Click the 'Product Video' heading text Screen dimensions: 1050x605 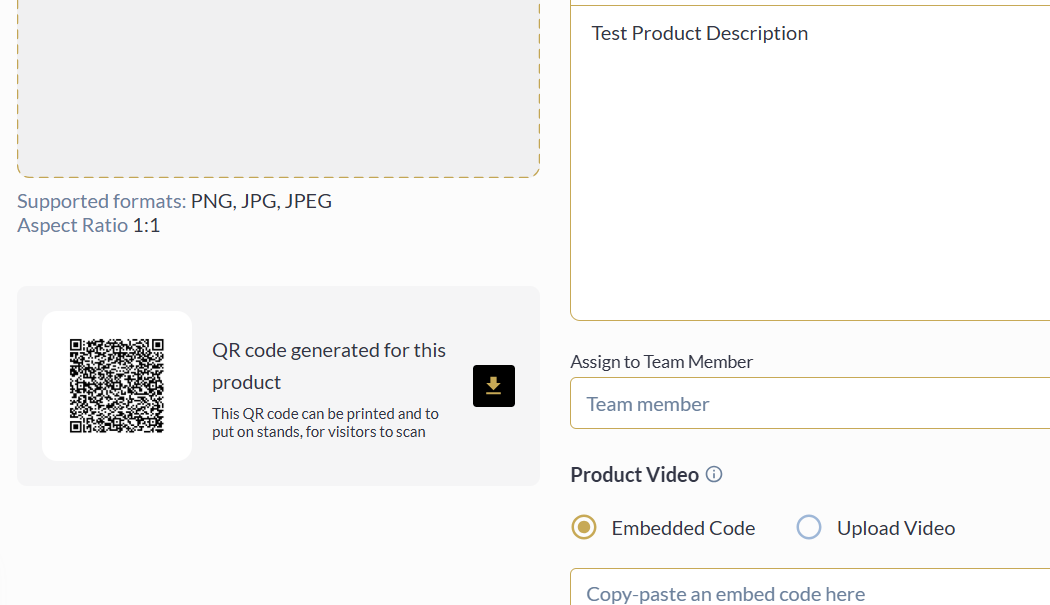coord(634,474)
